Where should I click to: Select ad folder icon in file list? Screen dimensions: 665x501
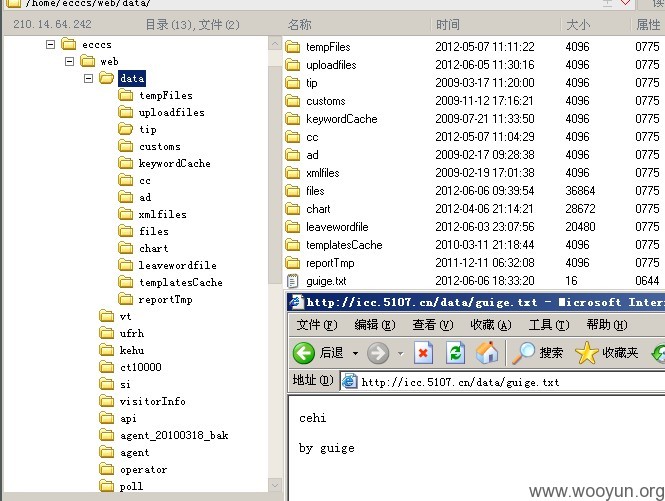tap(293, 155)
